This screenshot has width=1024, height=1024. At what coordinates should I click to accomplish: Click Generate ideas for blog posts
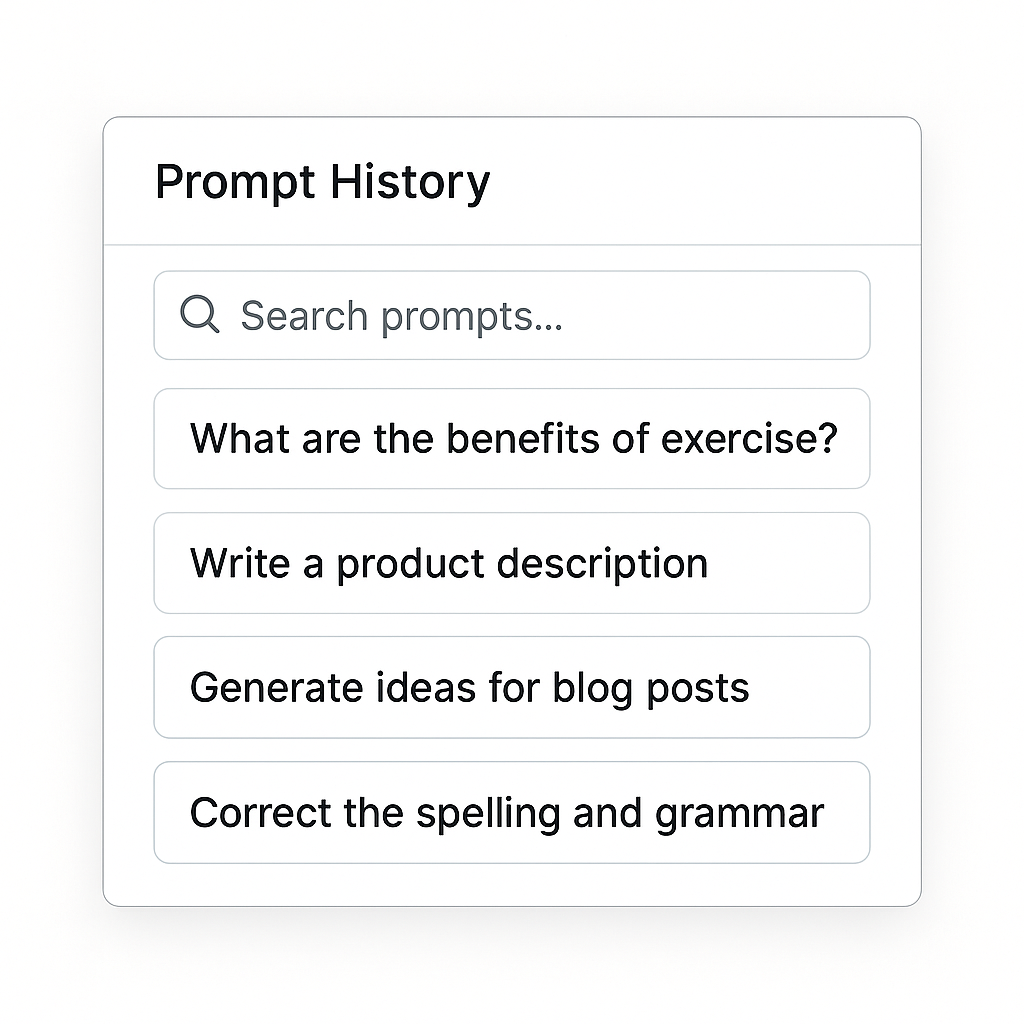coord(512,687)
